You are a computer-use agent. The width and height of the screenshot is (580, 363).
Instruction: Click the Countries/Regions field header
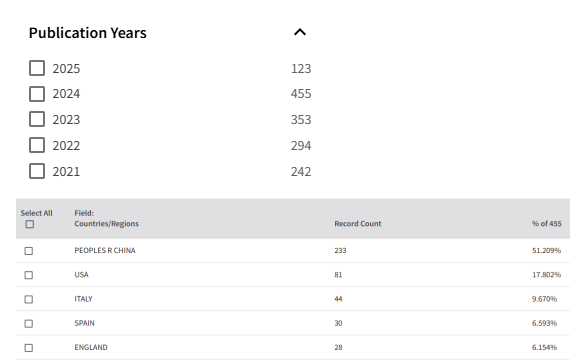click(x=106, y=223)
